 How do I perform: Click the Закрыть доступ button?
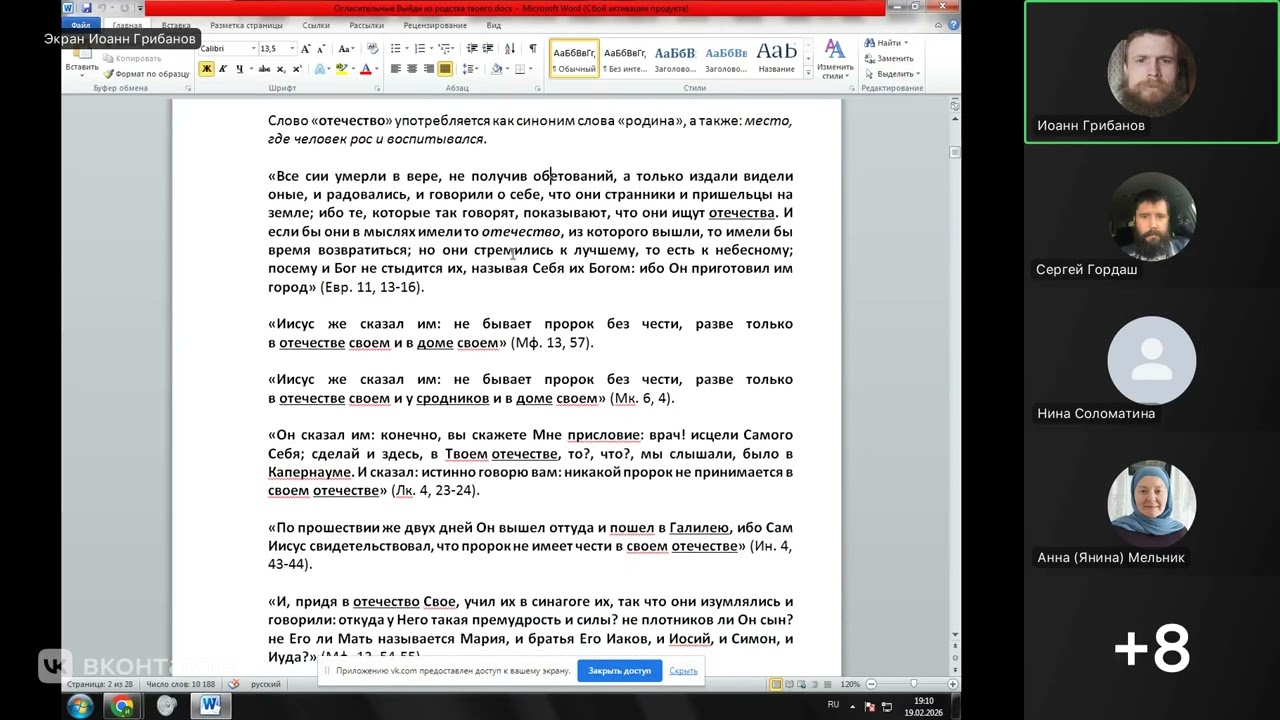[619, 671]
